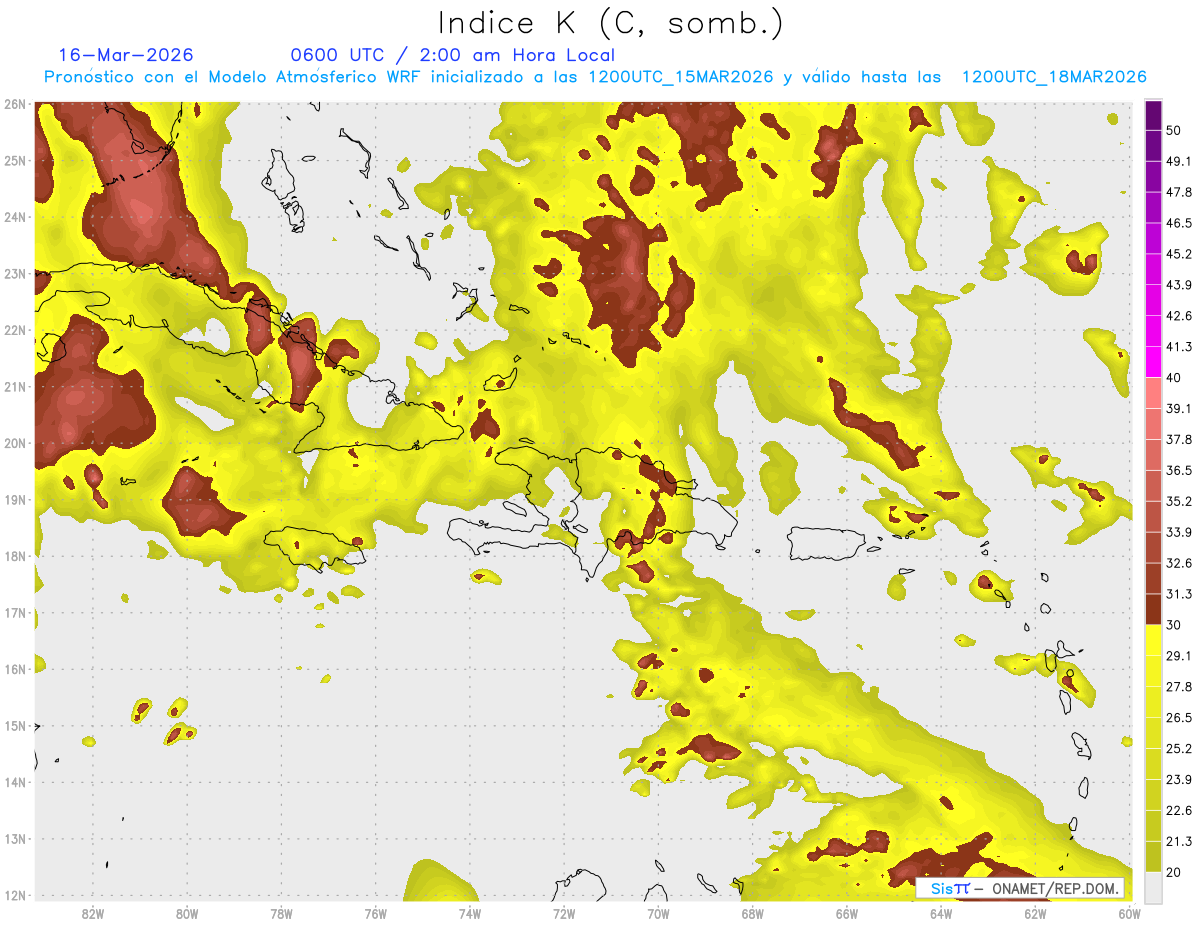The width and height of the screenshot is (1200, 927).
Task: Click the "20N" latitude axis label
Action: (x=14, y=443)
